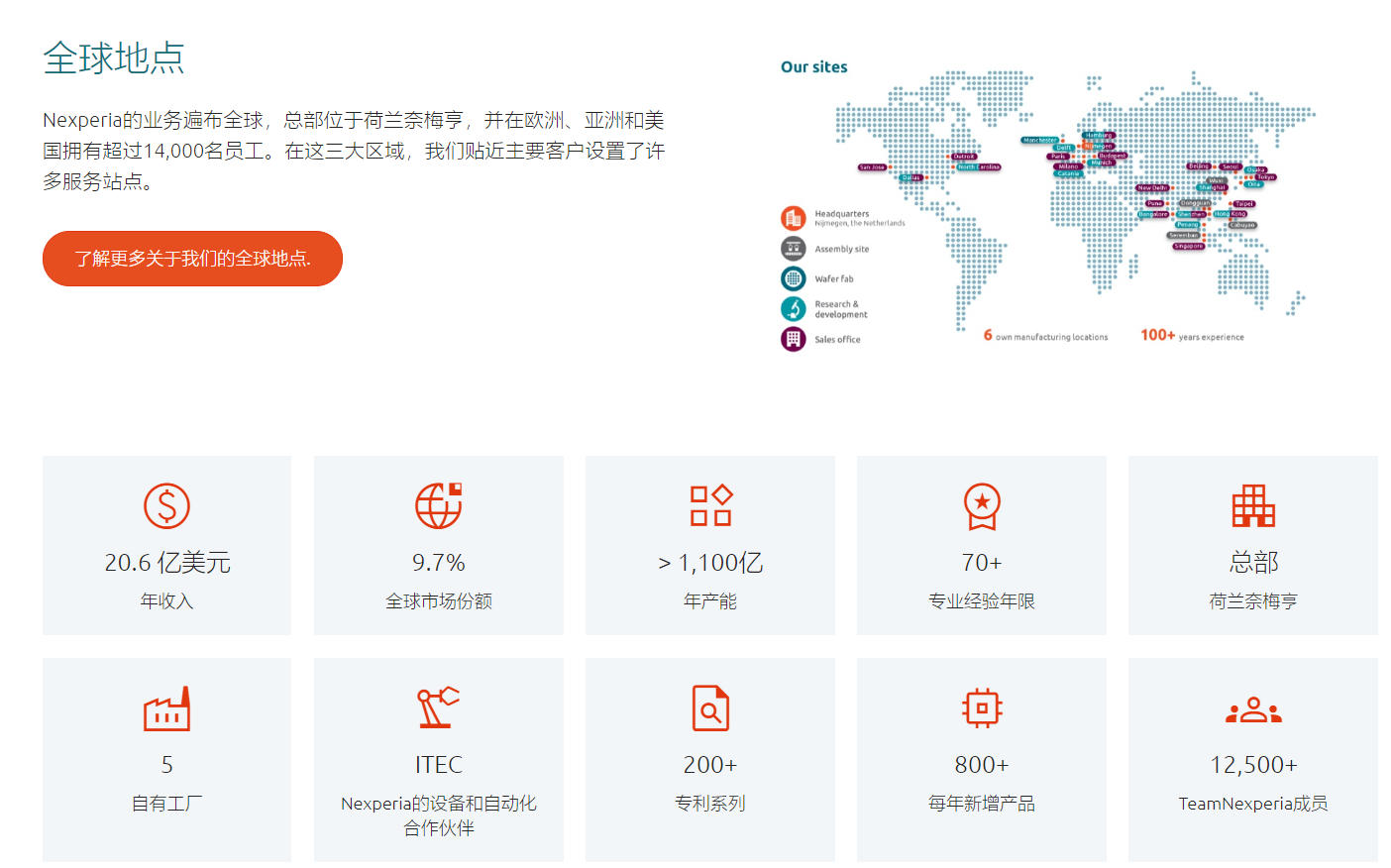
Task: Click the Singapore marker on the map
Action: [1187, 246]
